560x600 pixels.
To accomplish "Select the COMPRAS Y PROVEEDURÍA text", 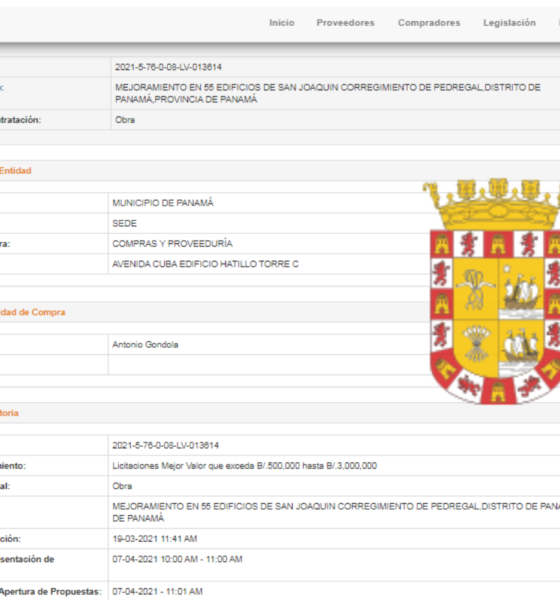I will [172, 244].
